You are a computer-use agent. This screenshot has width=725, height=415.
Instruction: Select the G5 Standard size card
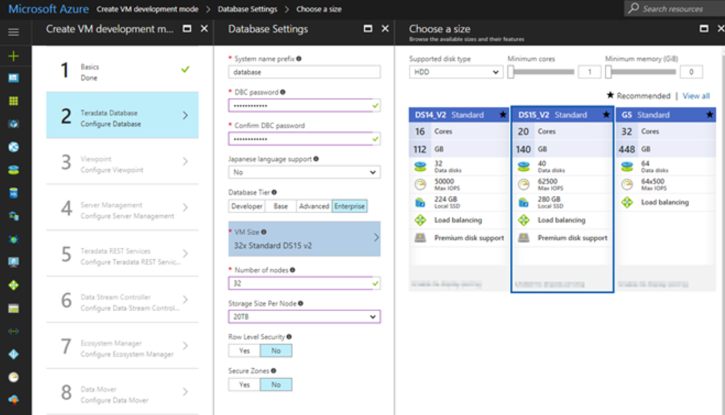tap(666, 199)
